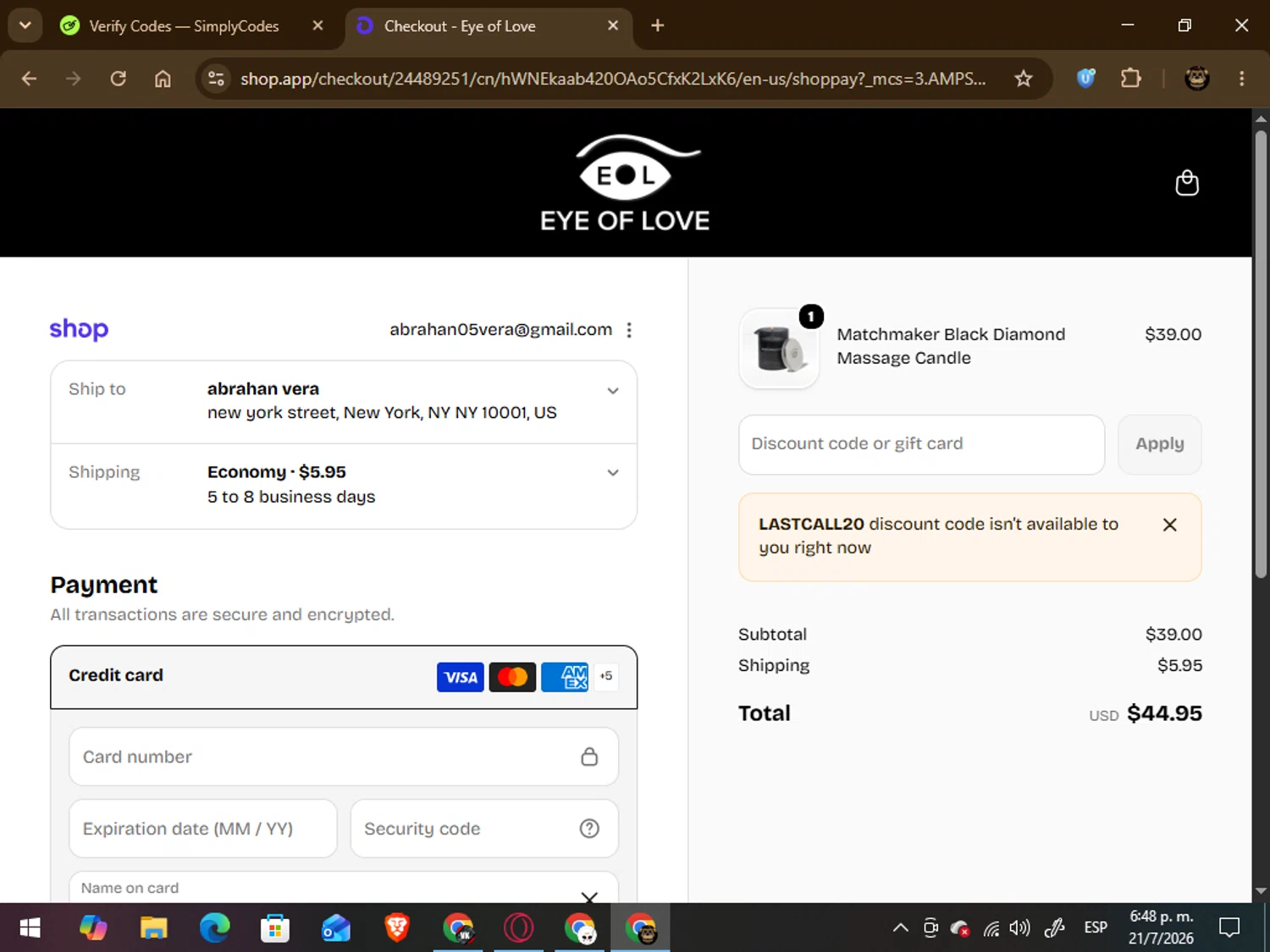Focus the Security code field

484,828
